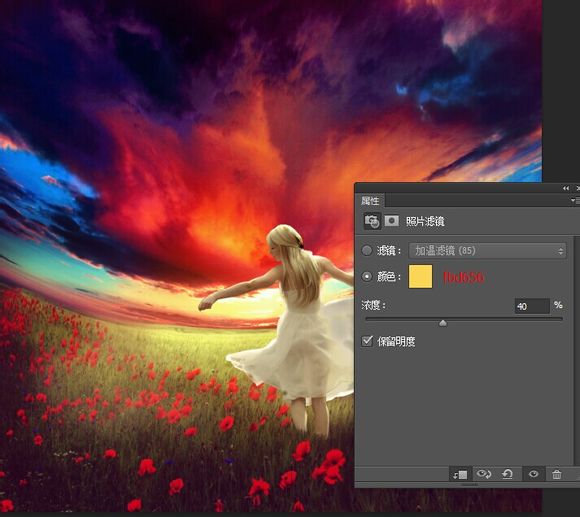Collapse the panel with double-arrow icon

(x=566, y=188)
